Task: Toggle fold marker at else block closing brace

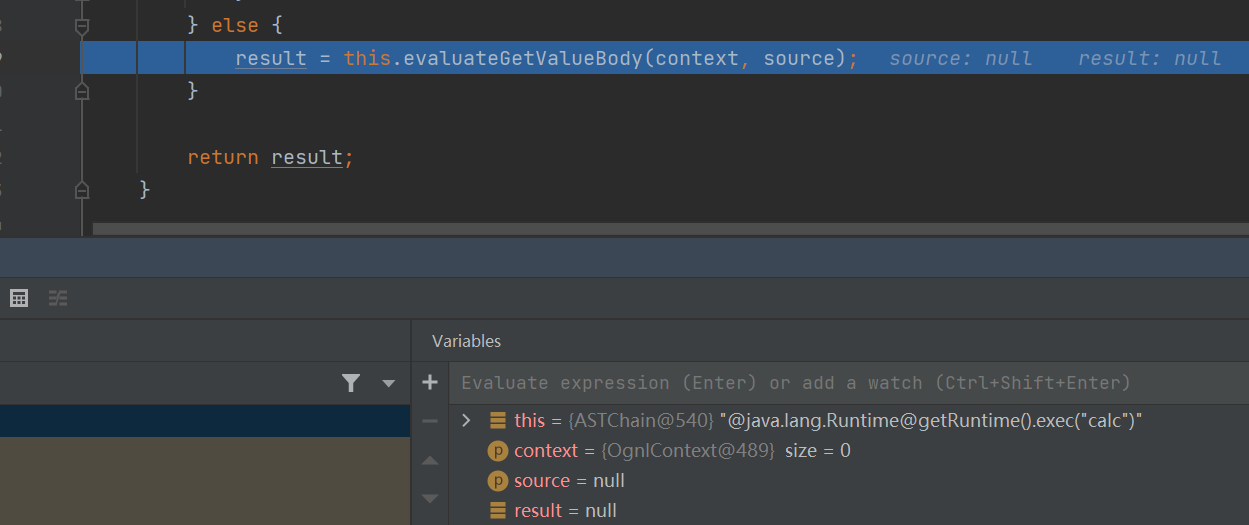Action: pyautogui.click(x=82, y=91)
